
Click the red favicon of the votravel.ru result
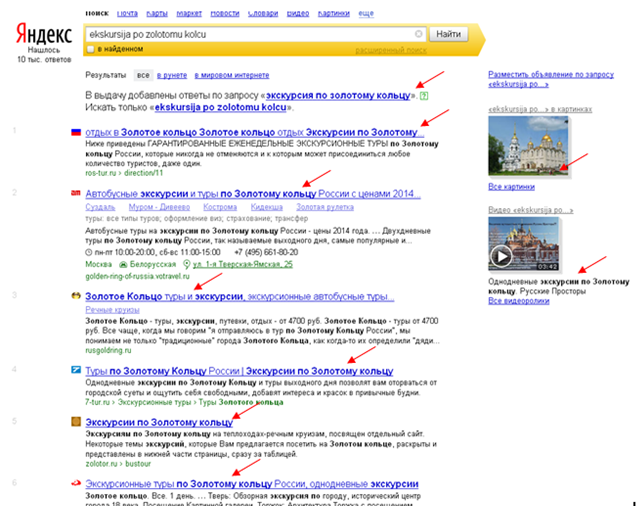[76, 191]
